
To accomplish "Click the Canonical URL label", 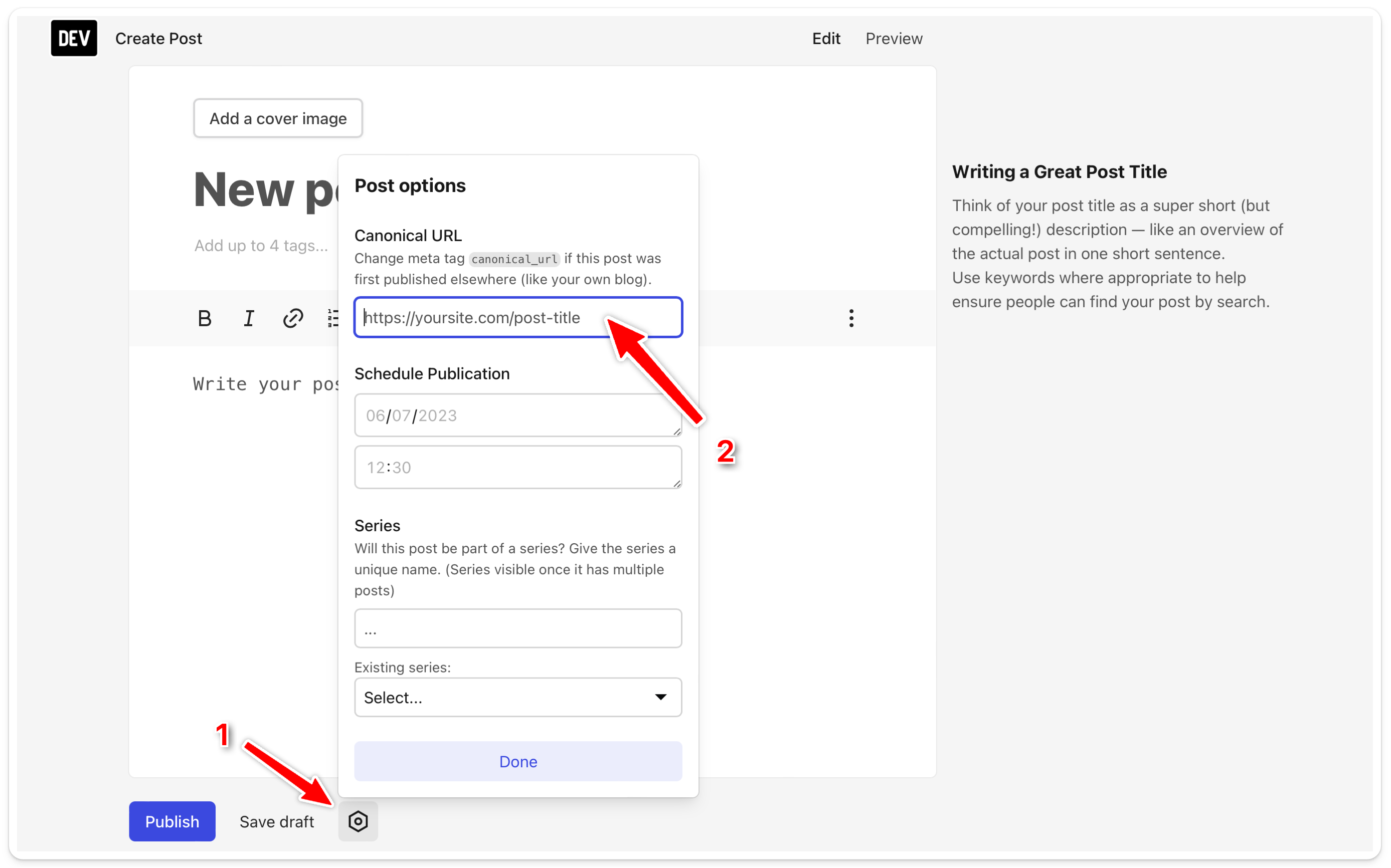I will 408,236.
